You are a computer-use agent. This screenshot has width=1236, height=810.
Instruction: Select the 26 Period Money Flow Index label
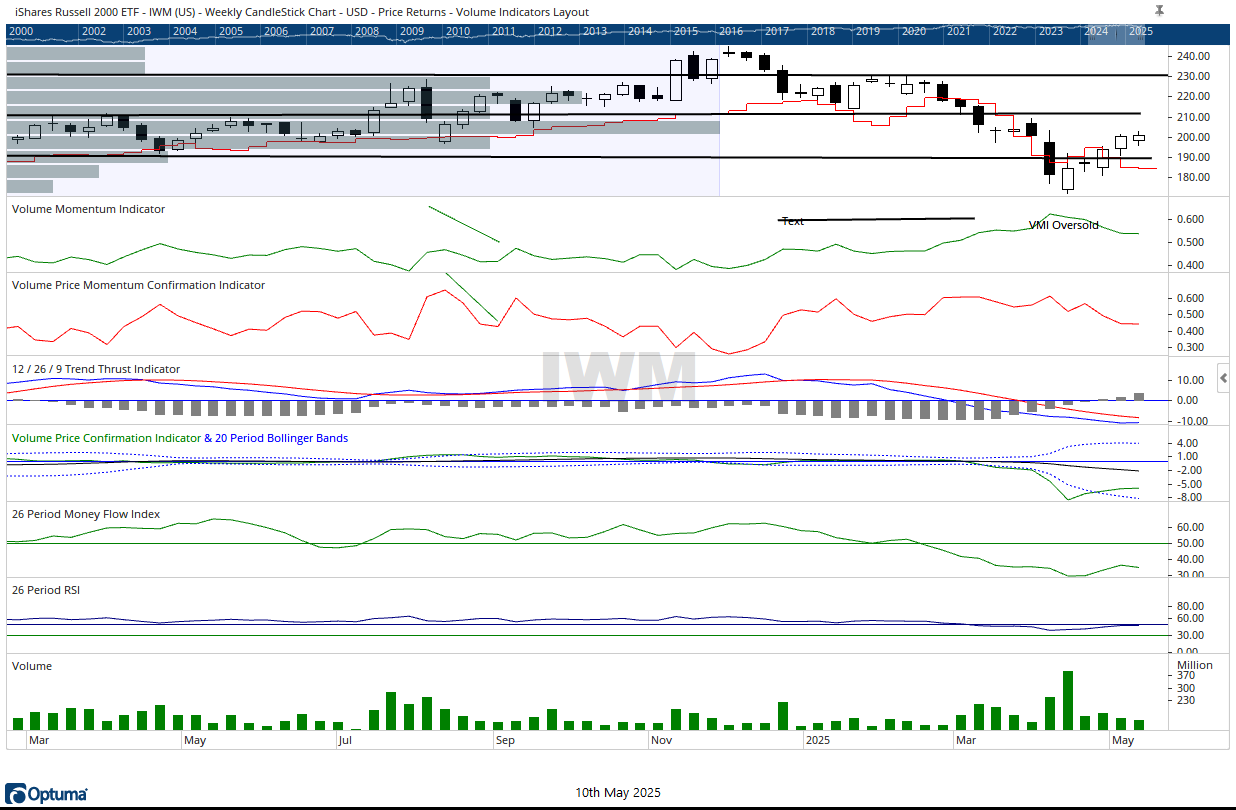pos(86,514)
